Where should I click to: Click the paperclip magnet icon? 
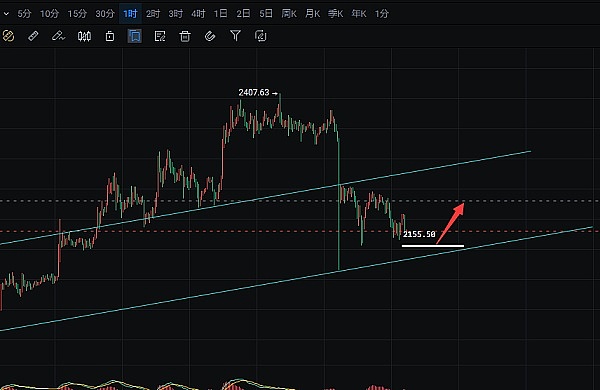click(210, 36)
